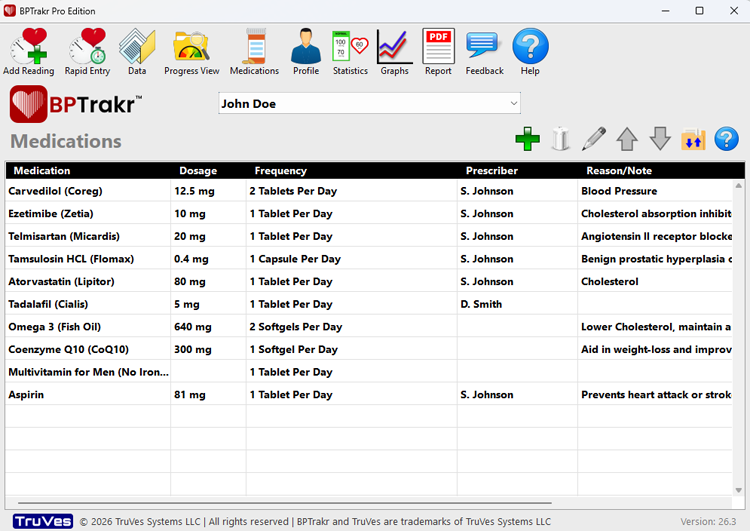
Task: Click D. Smith prescriber cell
Action: [517, 304]
